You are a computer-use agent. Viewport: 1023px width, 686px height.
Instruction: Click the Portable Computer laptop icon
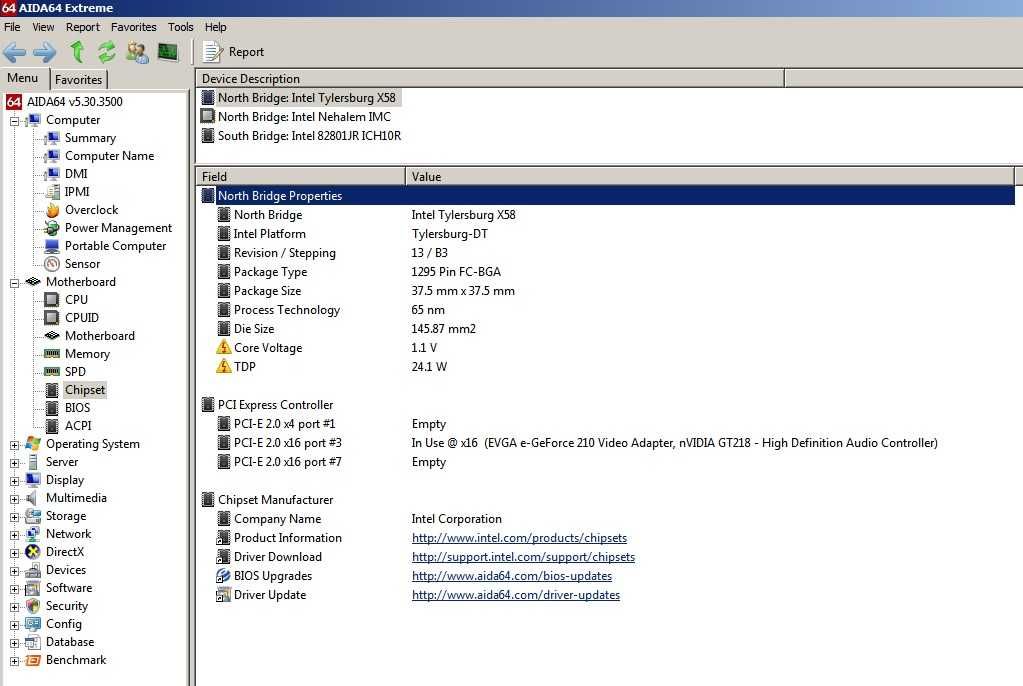52,246
